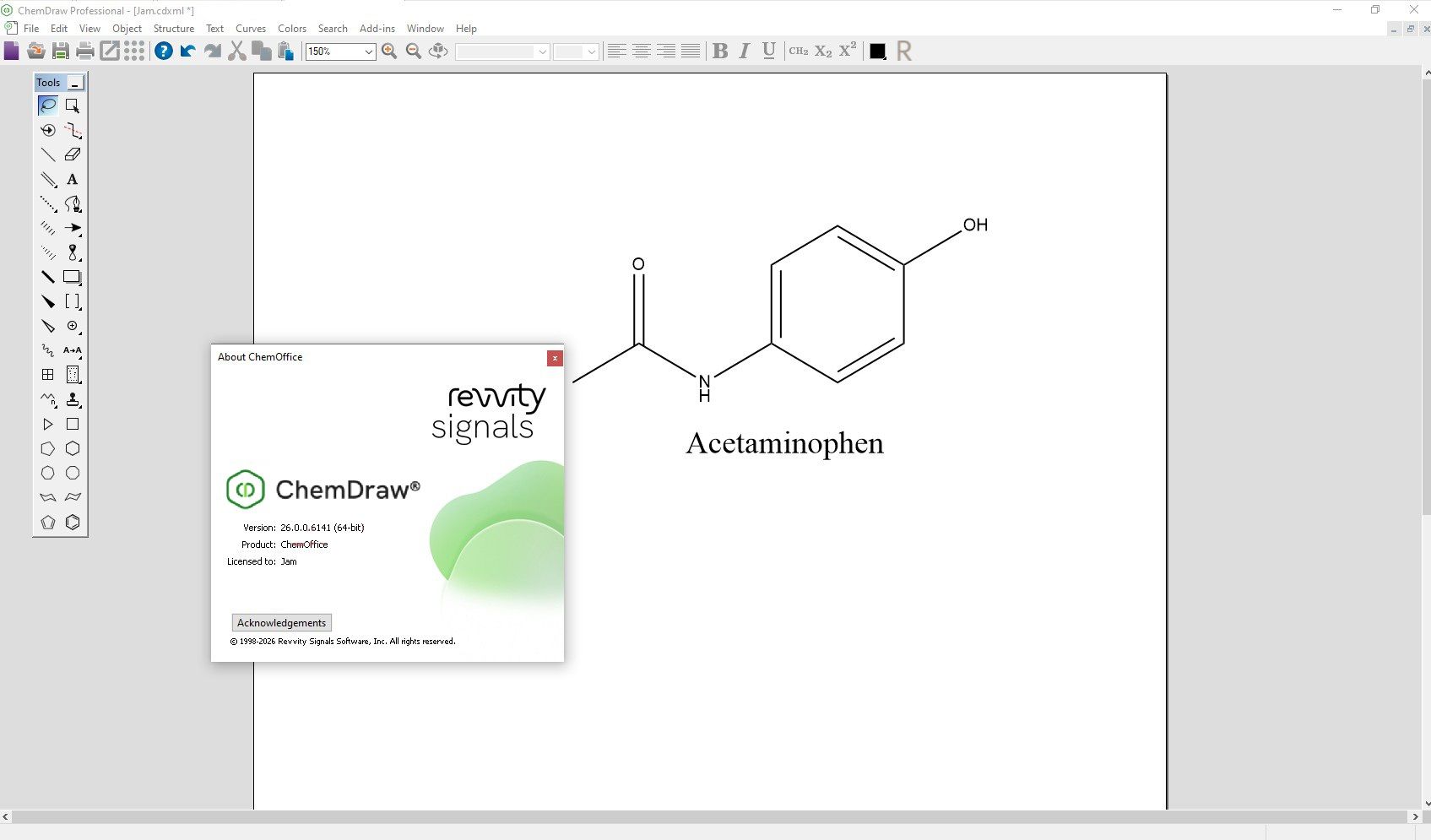Select the Pen drawing tool
This screenshot has height=840, width=1431.
(73, 203)
